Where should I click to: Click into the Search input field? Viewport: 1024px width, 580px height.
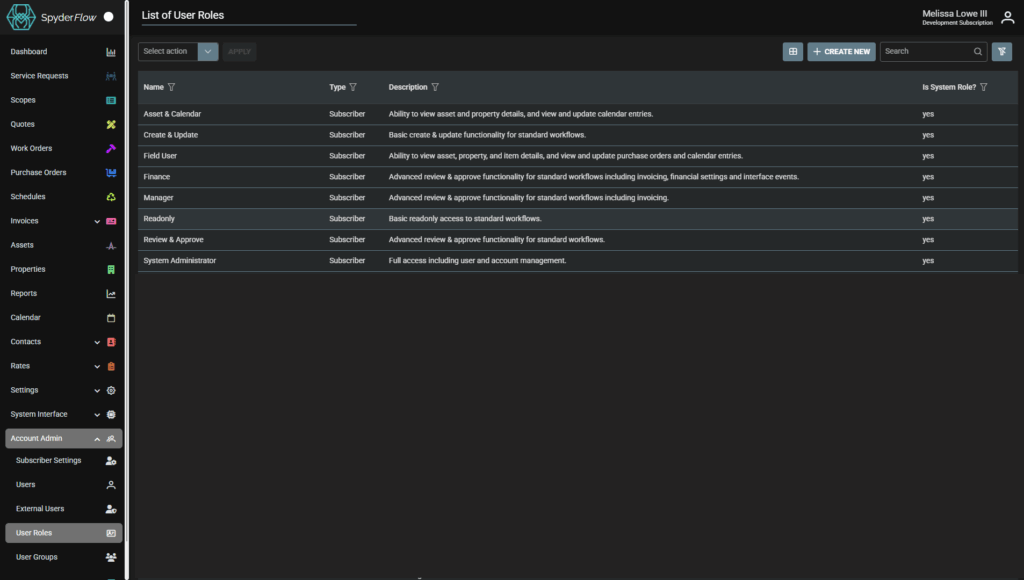pos(926,52)
